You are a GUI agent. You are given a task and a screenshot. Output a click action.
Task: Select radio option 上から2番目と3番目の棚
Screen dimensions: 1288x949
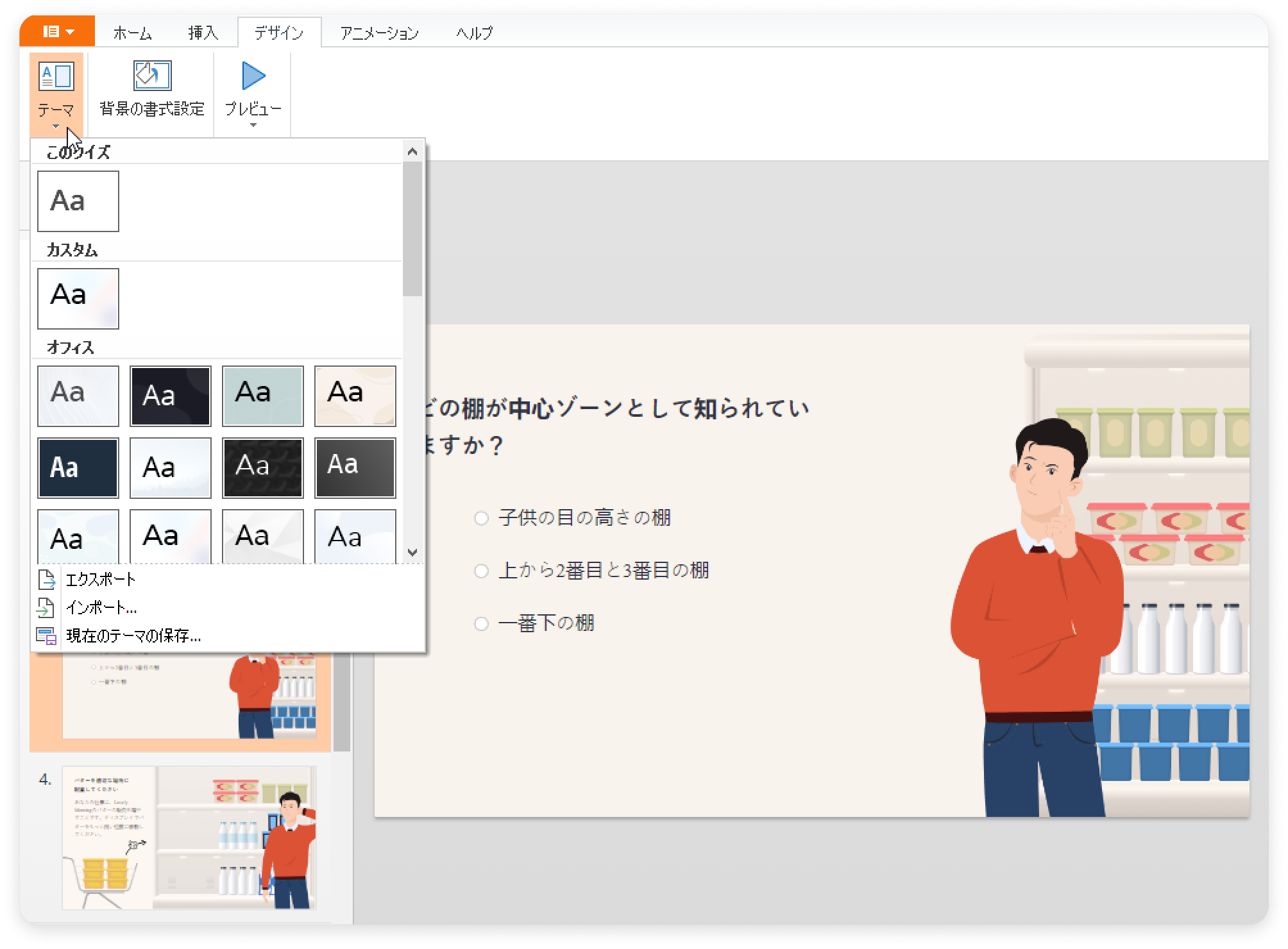(481, 571)
